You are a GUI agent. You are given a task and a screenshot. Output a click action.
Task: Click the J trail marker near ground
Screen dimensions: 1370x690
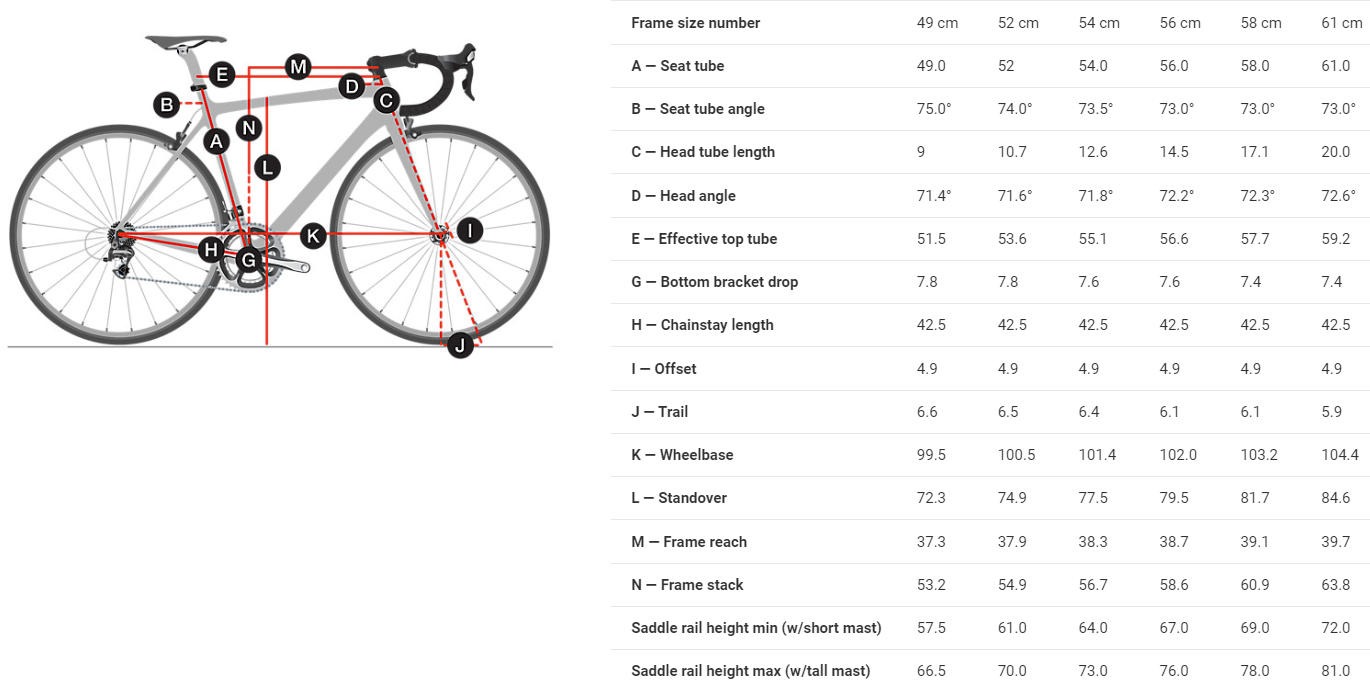coord(460,346)
